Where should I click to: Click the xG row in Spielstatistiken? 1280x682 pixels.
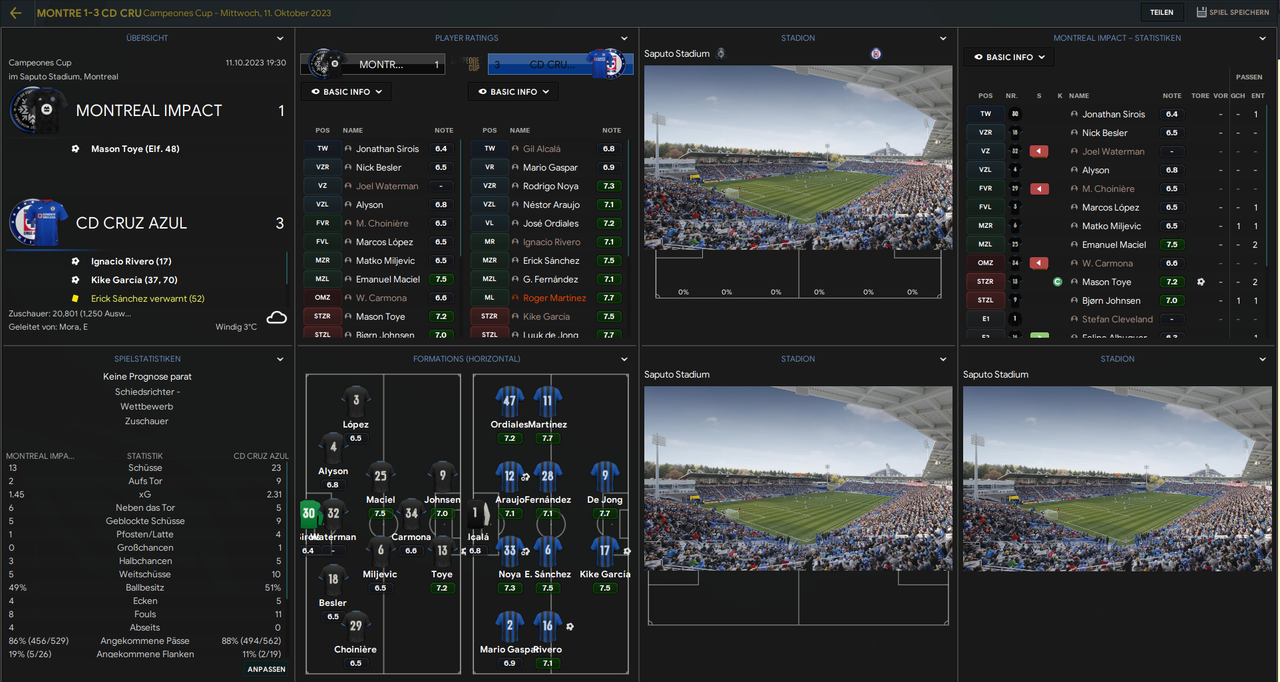147,494
